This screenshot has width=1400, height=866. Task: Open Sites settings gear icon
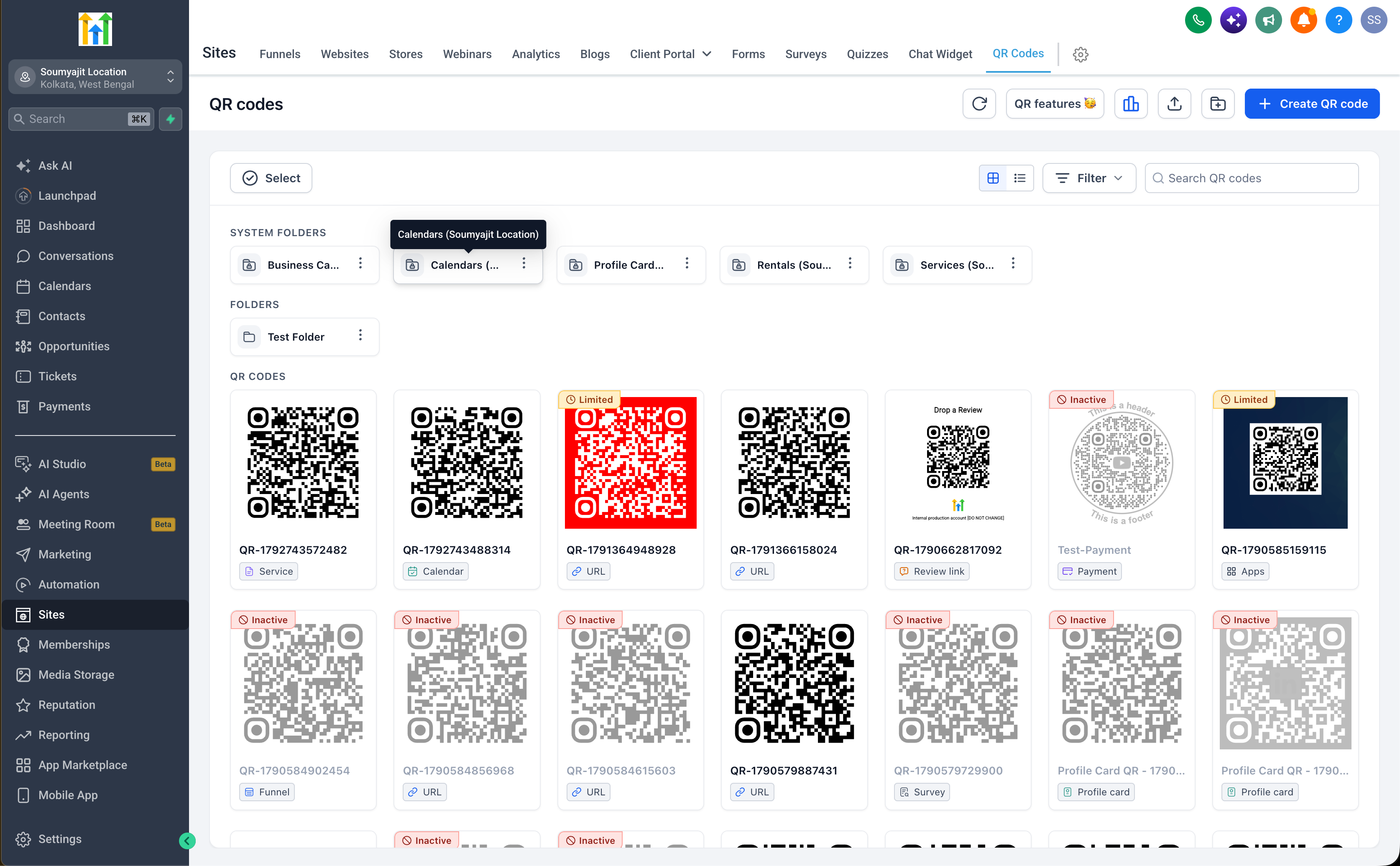[1080, 54]
